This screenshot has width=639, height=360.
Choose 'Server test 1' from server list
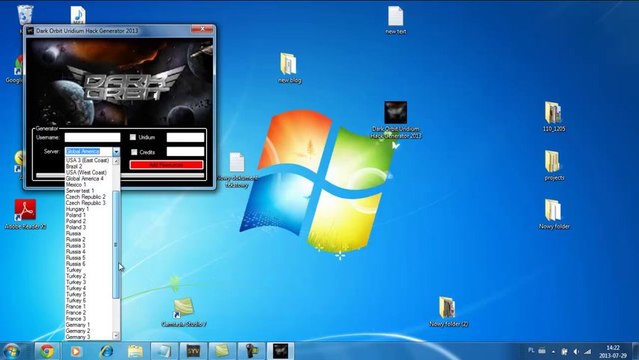pos(80,191)
